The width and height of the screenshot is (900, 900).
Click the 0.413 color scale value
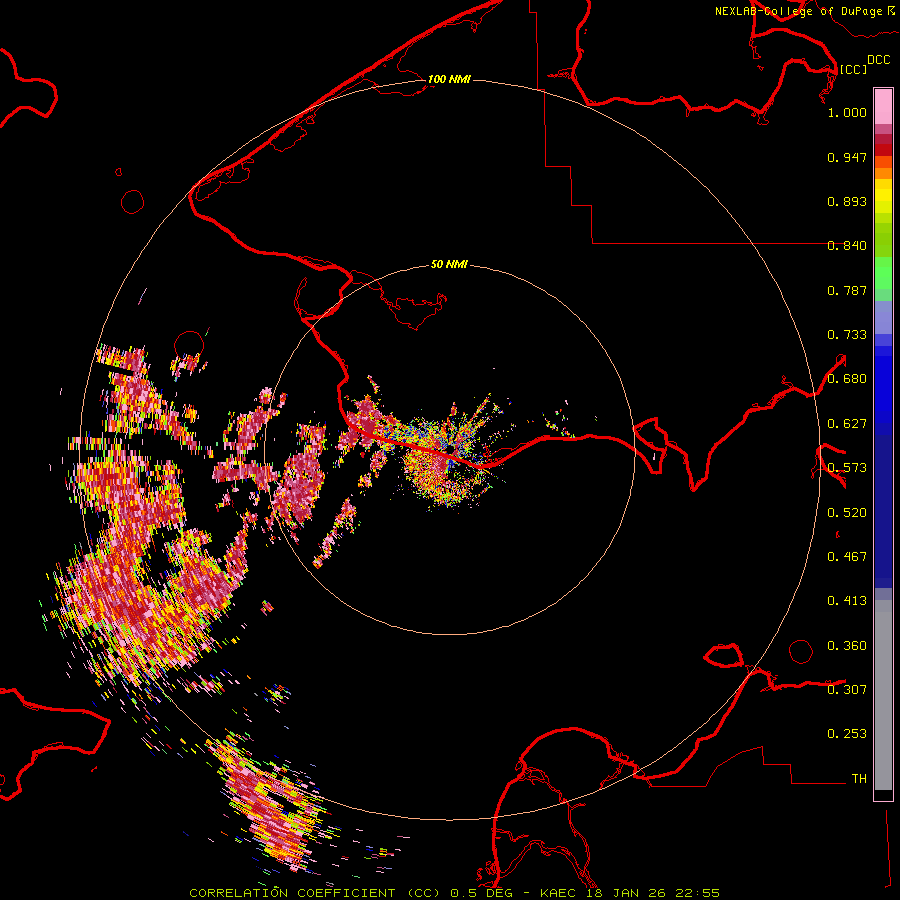[x=847, y=601]
